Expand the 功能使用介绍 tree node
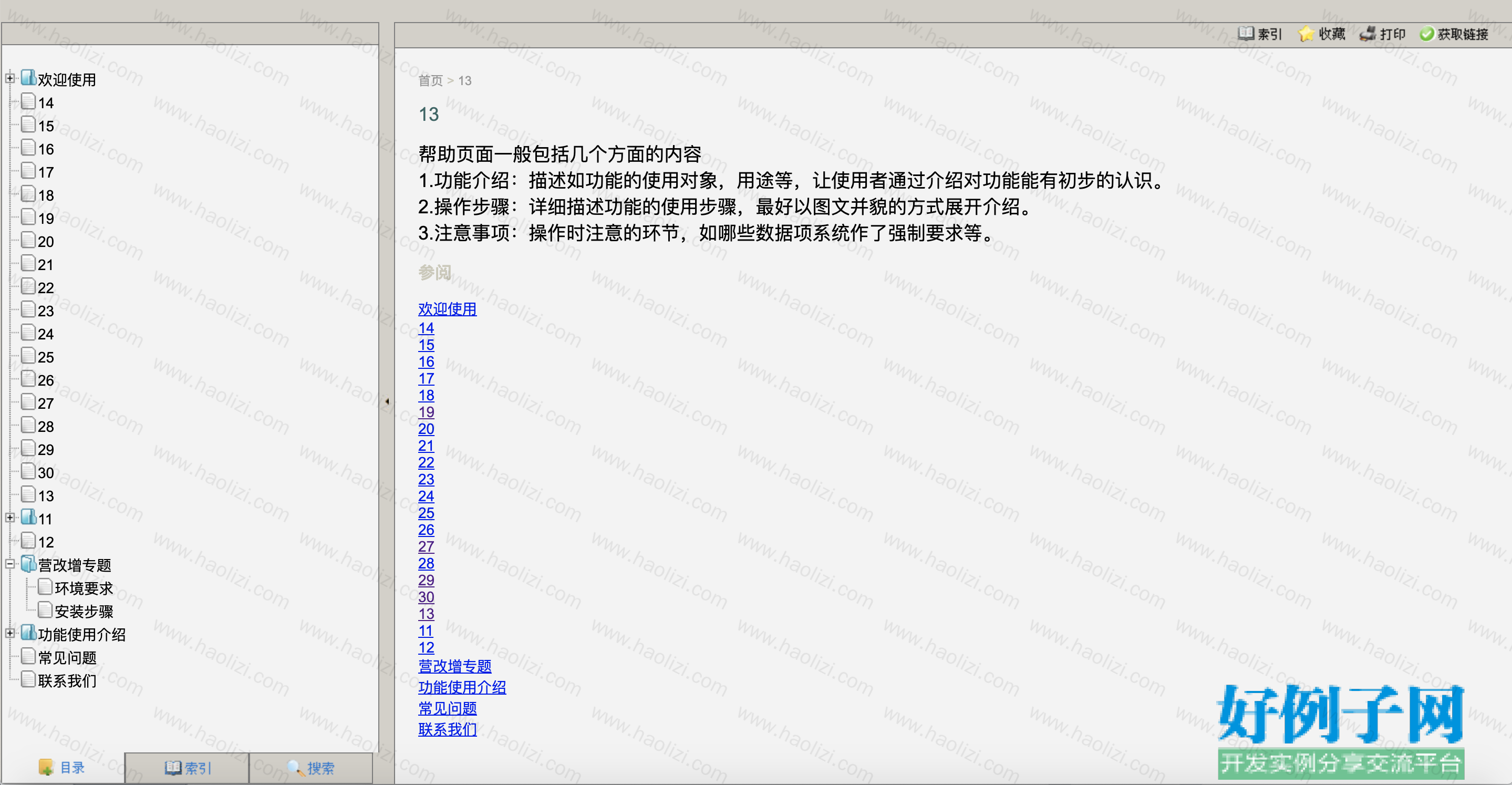This screenshot has height=785, width=1512. pyautogui.click(x=10, y=633)
